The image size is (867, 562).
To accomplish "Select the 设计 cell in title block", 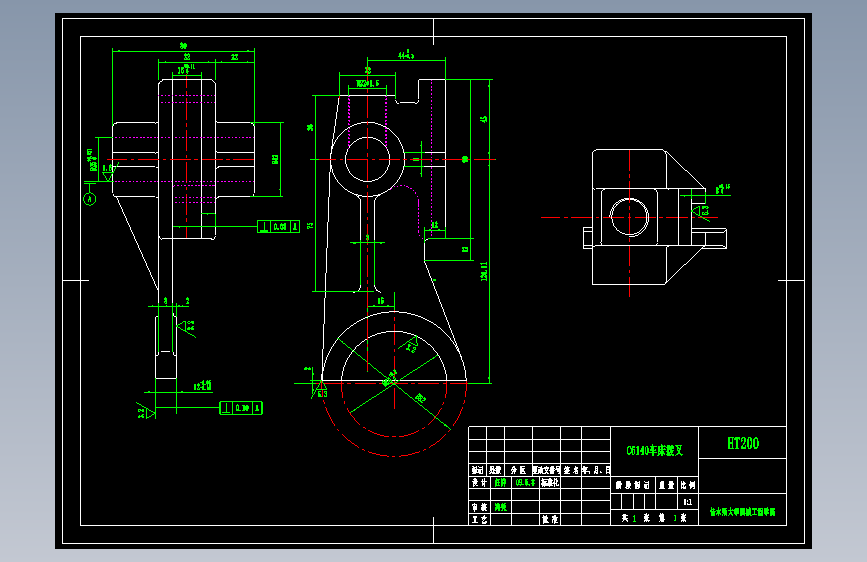I will pyautogui.click(x=479, y=482).
